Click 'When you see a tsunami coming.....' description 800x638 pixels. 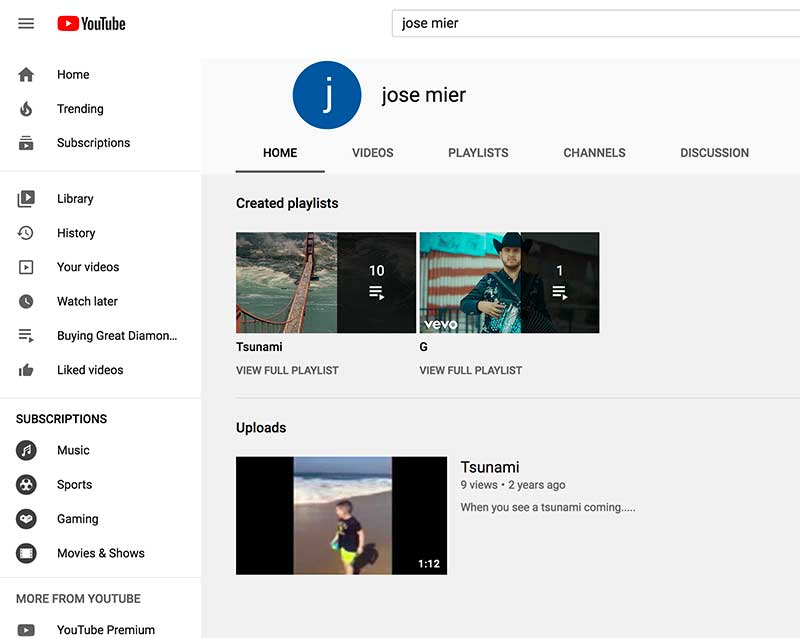(x=548, y=507)
